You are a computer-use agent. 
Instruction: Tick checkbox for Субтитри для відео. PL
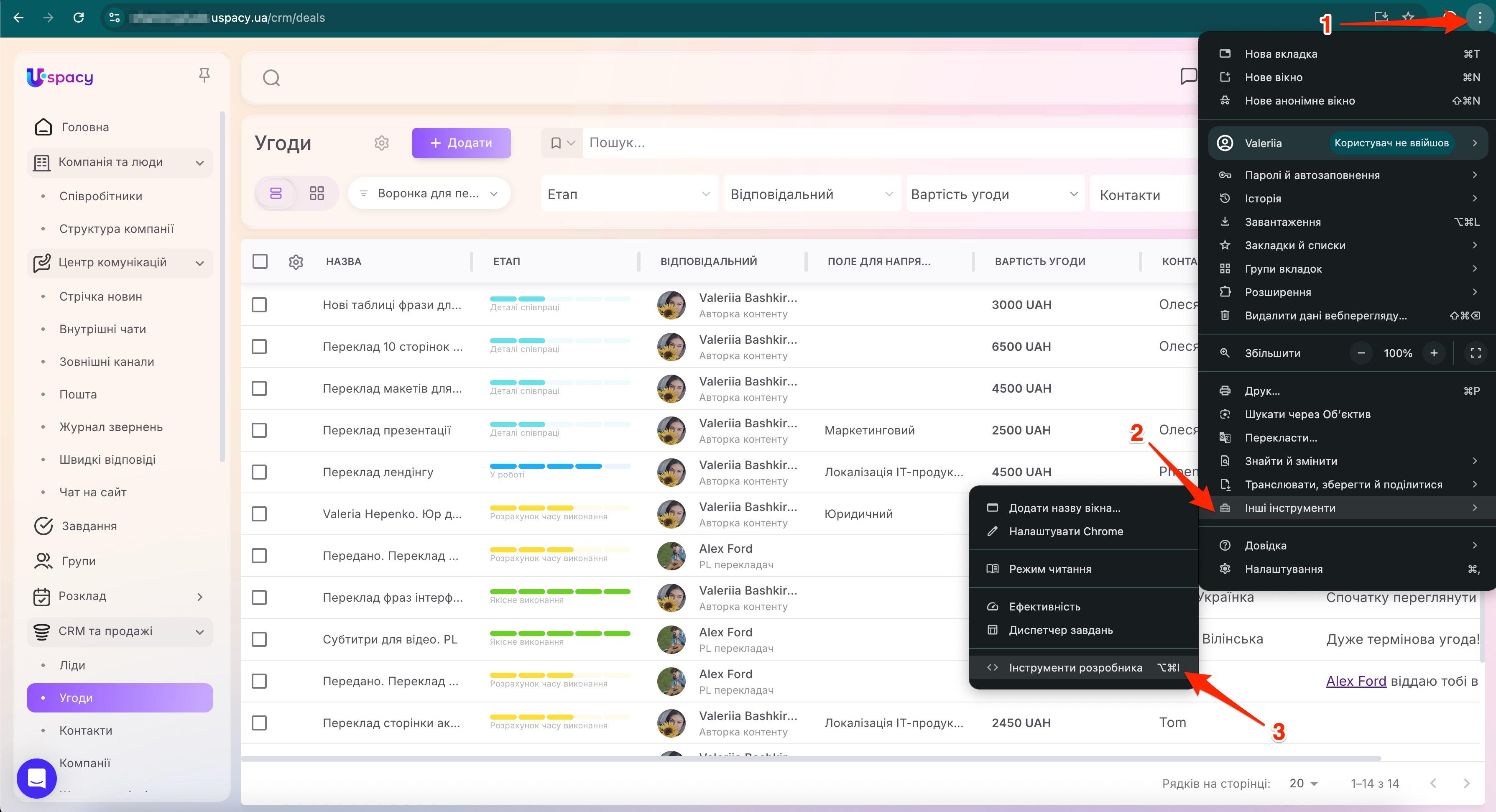click(259, 639)
